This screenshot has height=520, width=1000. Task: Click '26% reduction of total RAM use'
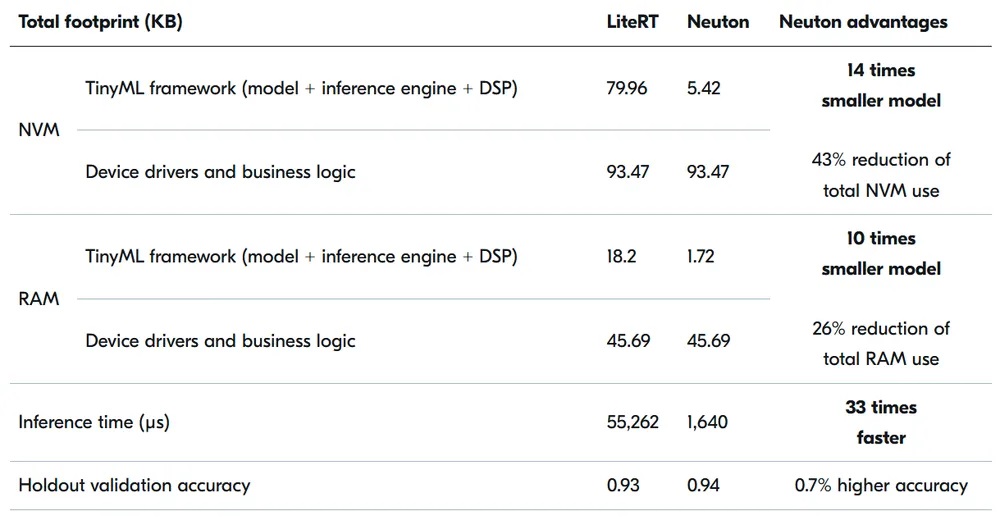click(881, 343)
